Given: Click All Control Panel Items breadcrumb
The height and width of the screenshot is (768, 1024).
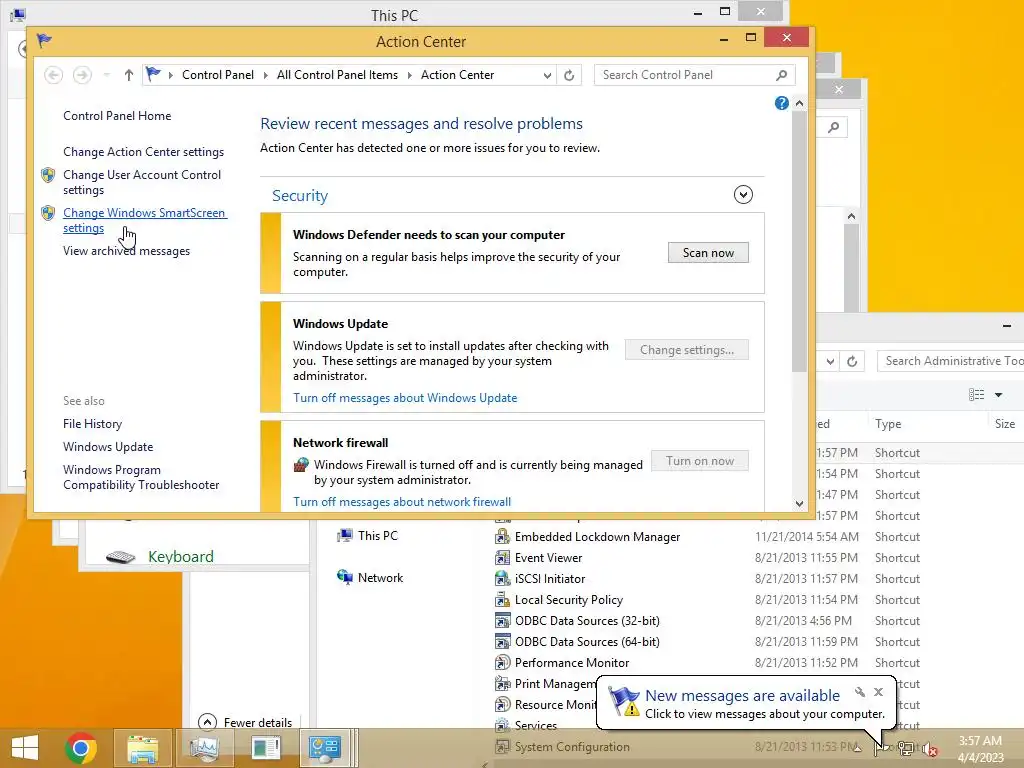Looking at the screenshot, I should [x=337, y=75].
